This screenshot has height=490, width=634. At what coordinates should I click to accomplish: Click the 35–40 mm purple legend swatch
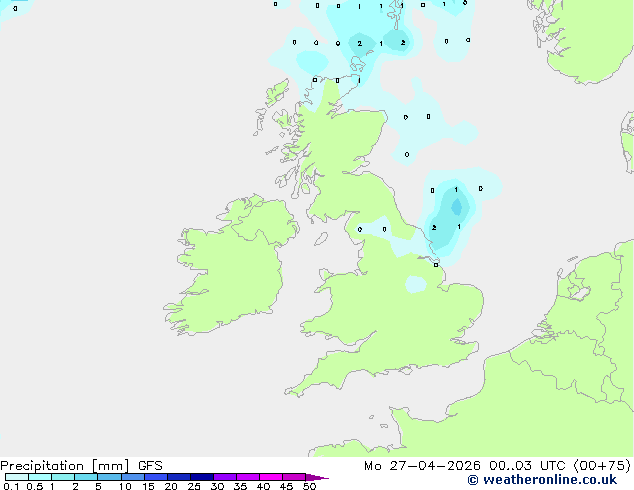tap(248, 477)
